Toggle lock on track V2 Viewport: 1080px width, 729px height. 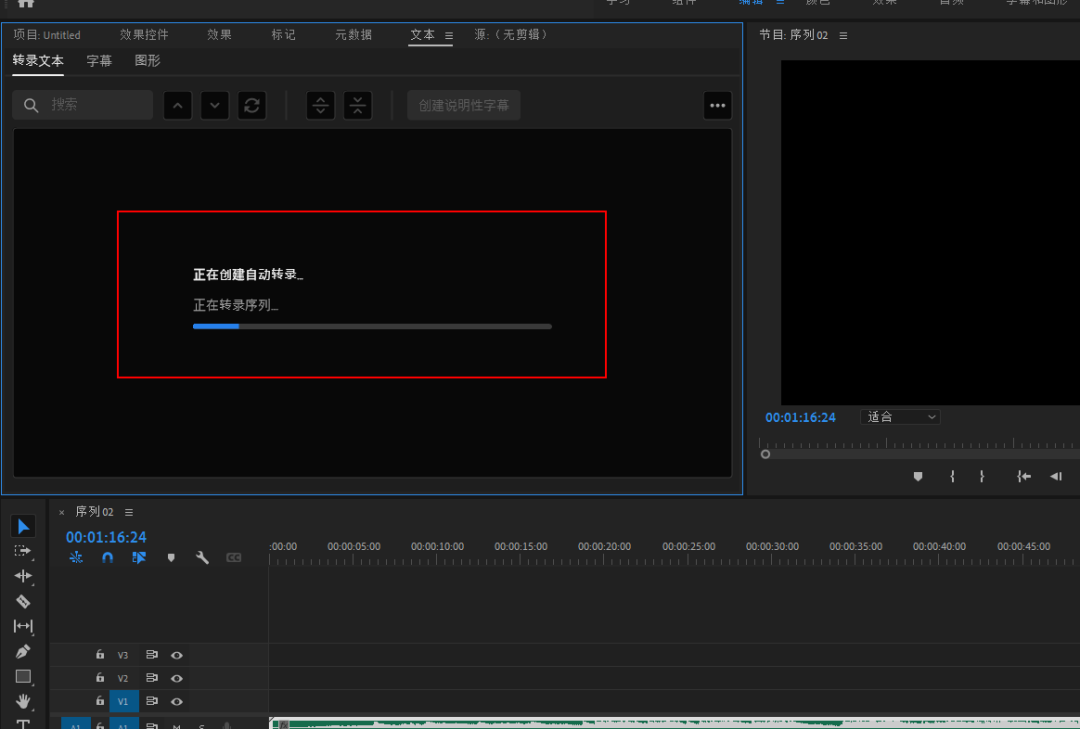[x=100, y=678]
